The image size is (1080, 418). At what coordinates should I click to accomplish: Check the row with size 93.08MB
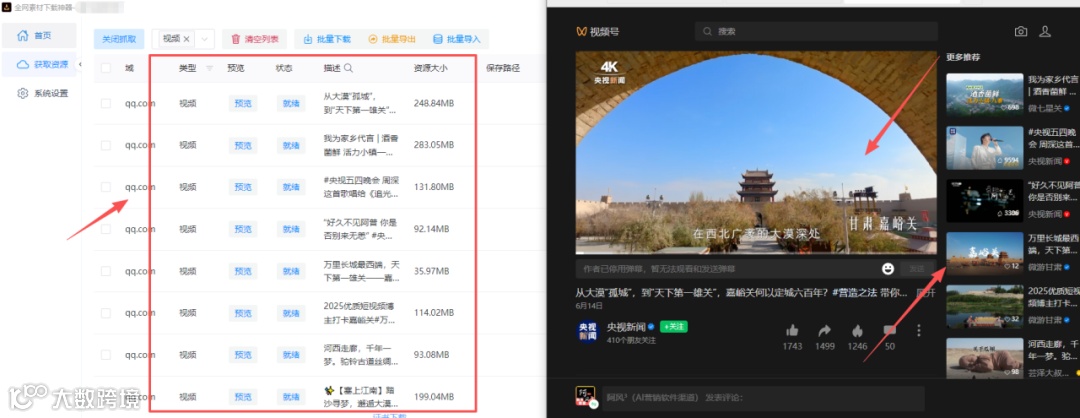105,355
